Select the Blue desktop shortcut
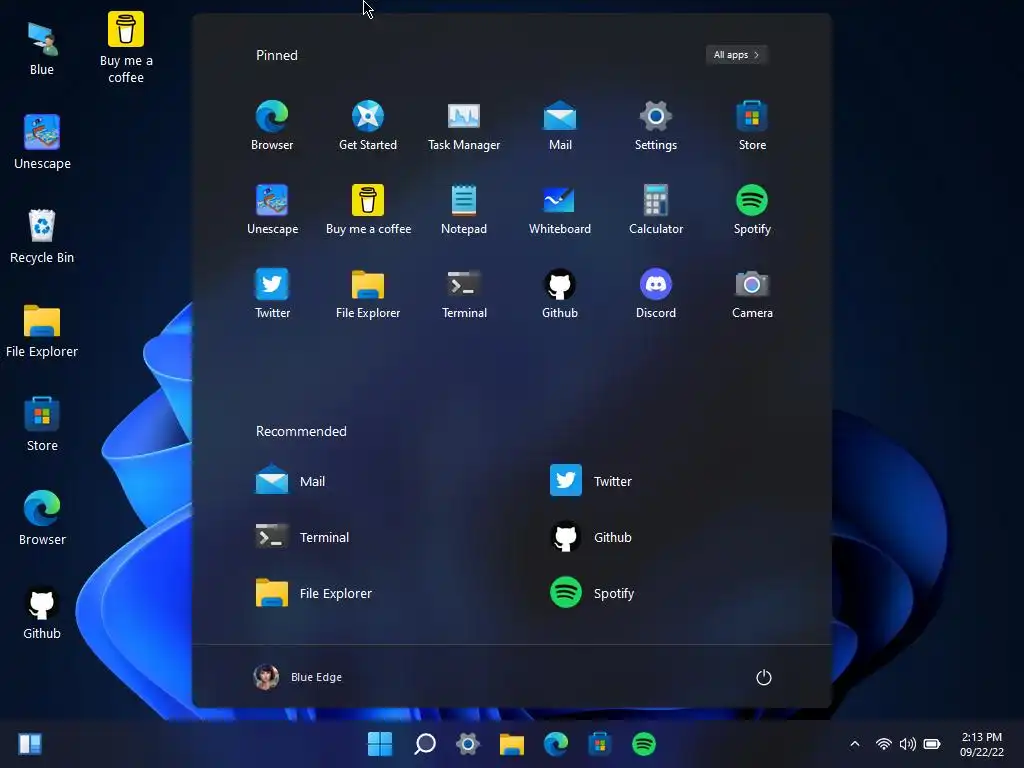This screenshot has width=1024, height=768. [x=42, y=49]
